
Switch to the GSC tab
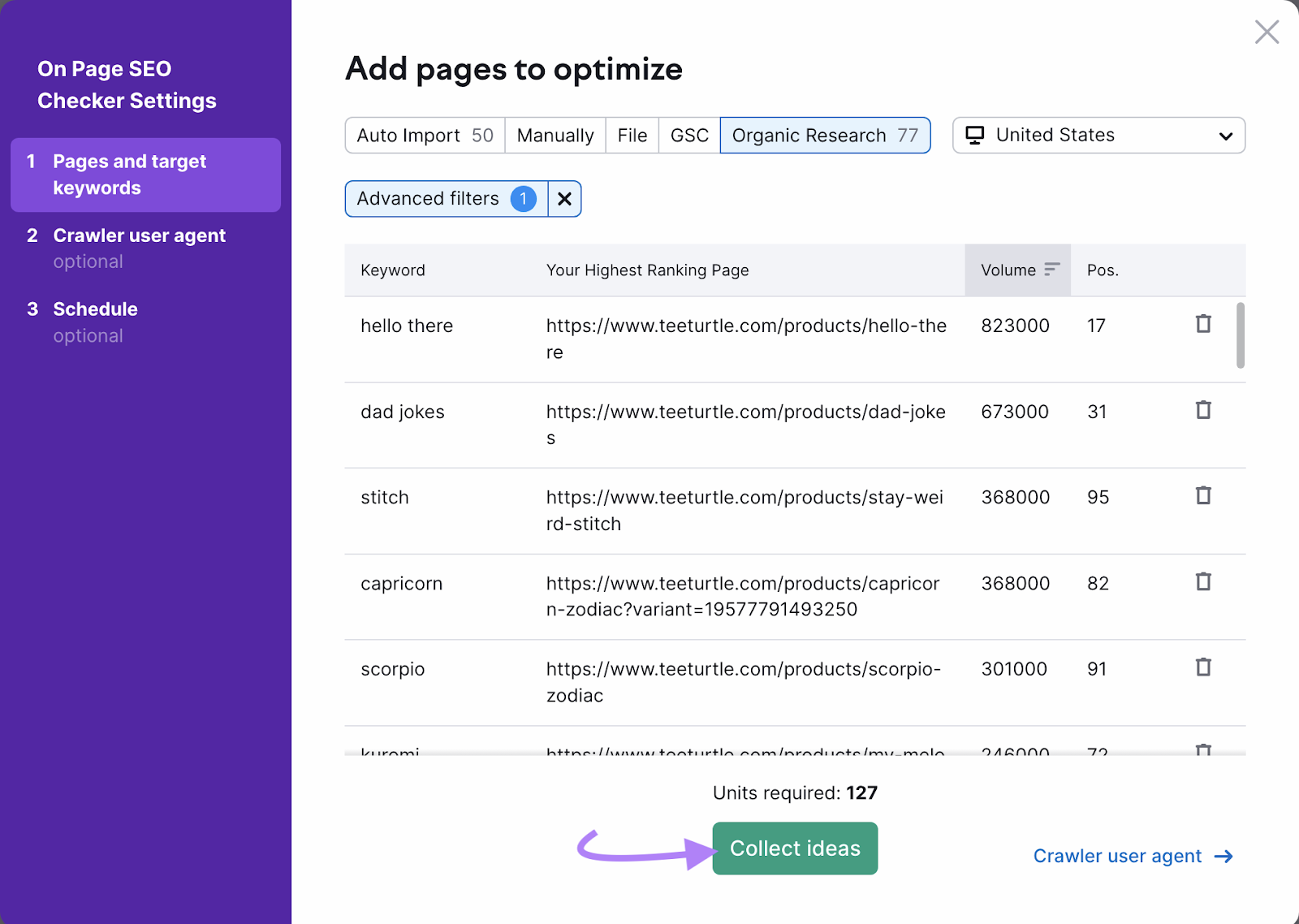(x=689, y=136)
